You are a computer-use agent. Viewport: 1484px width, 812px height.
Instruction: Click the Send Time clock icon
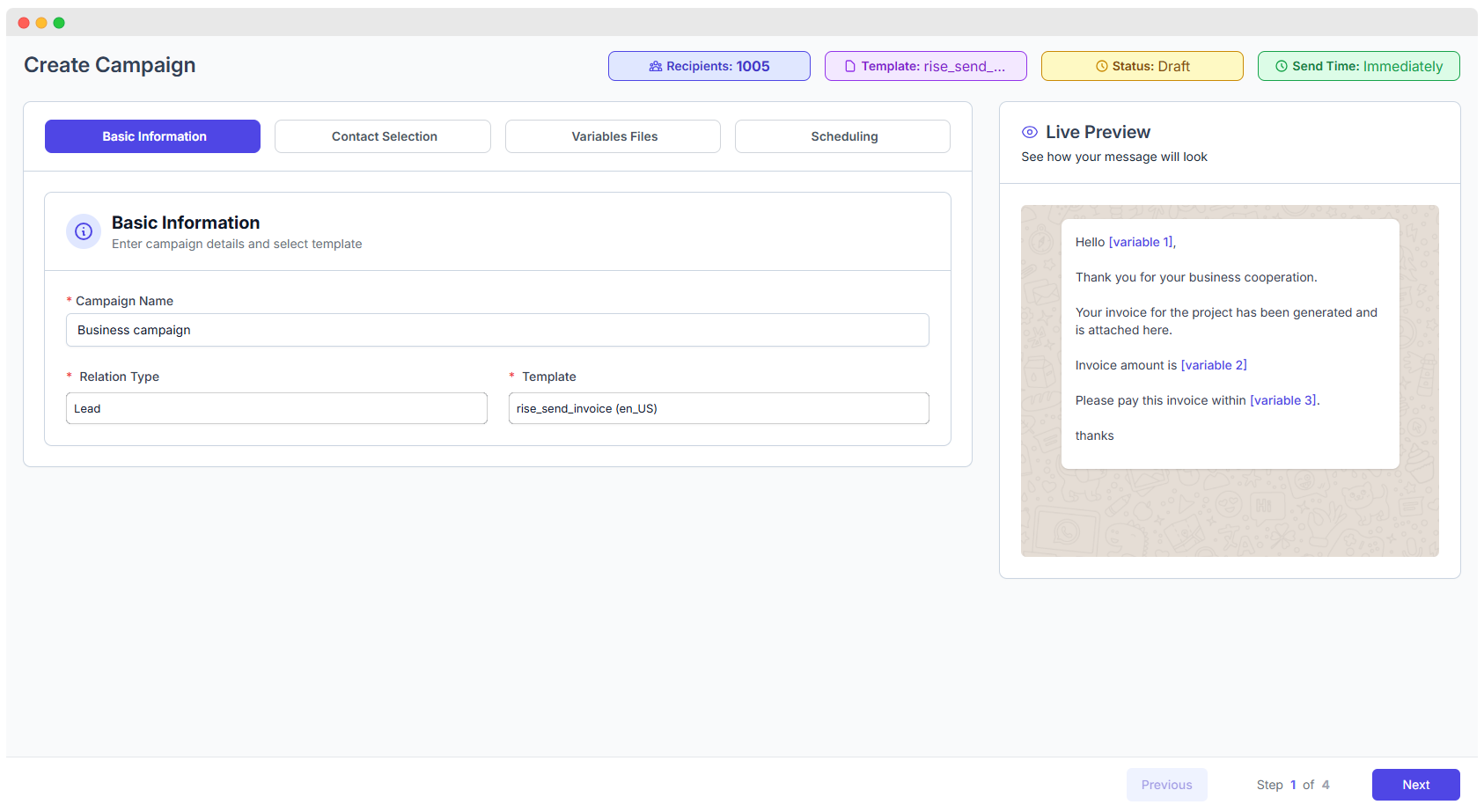[1282, 66]
